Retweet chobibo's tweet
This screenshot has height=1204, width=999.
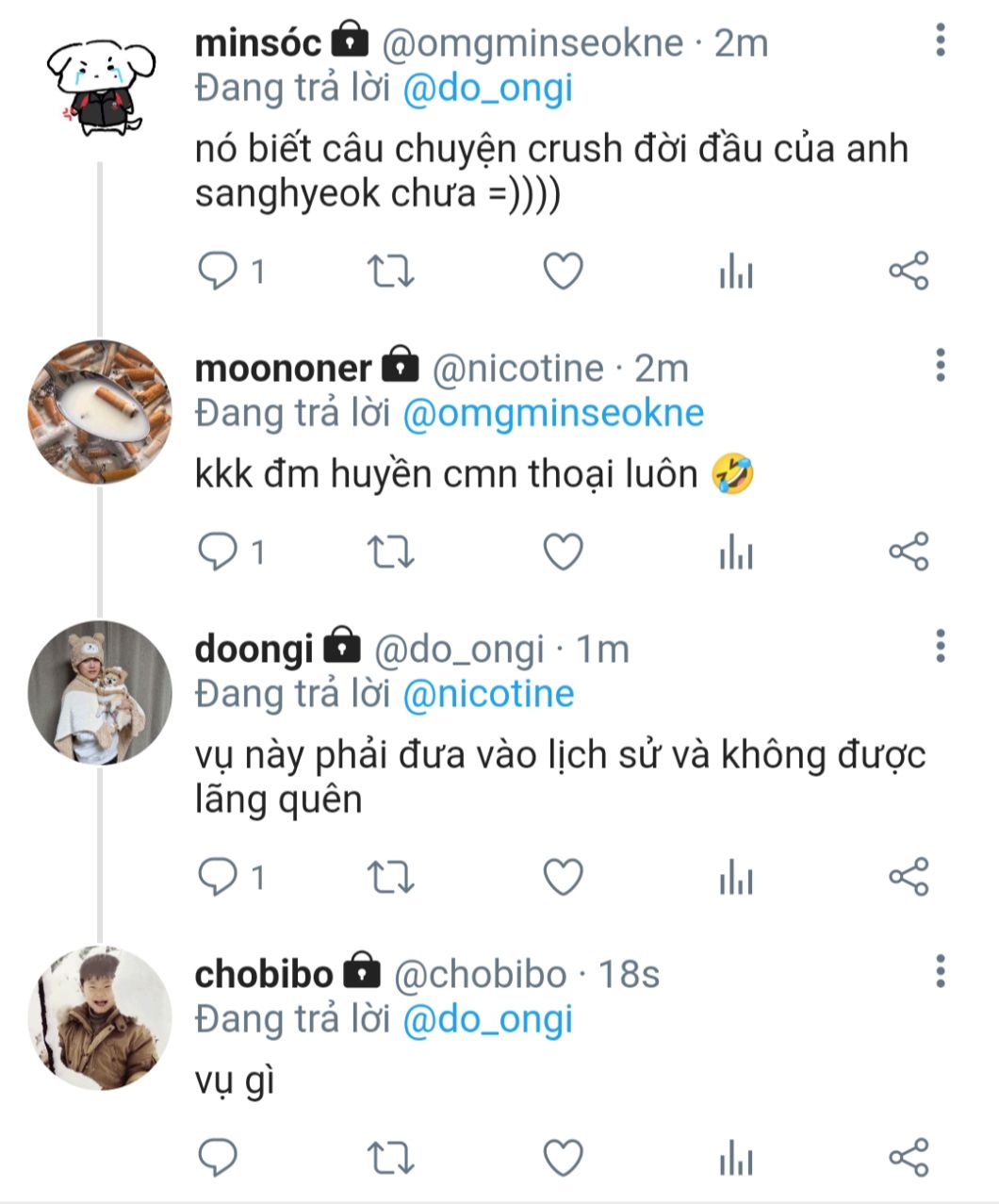coord(389,1157)
